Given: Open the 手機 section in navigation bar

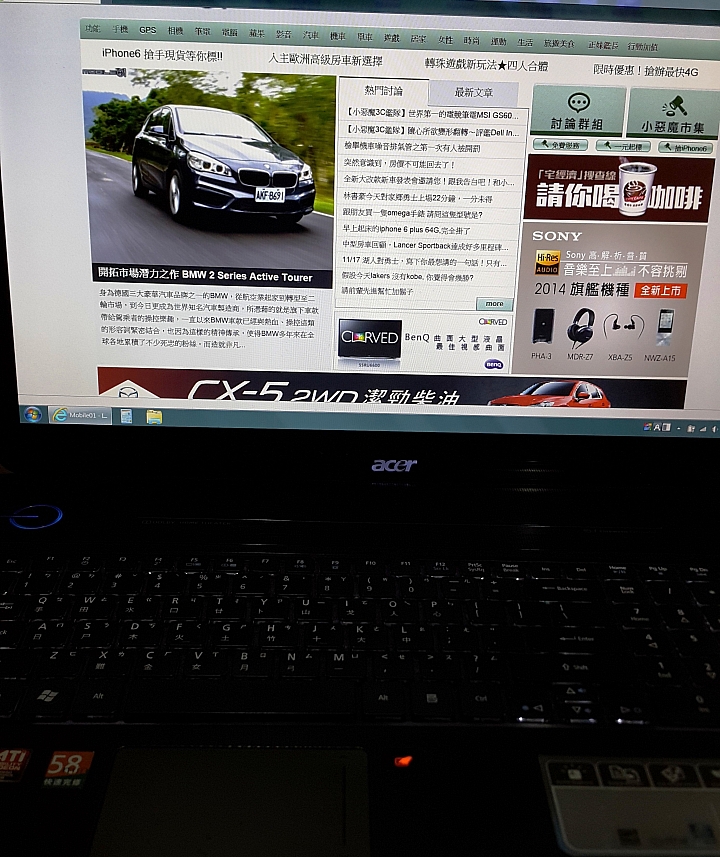Looking at the screenshot, I should tap(120, 30).
